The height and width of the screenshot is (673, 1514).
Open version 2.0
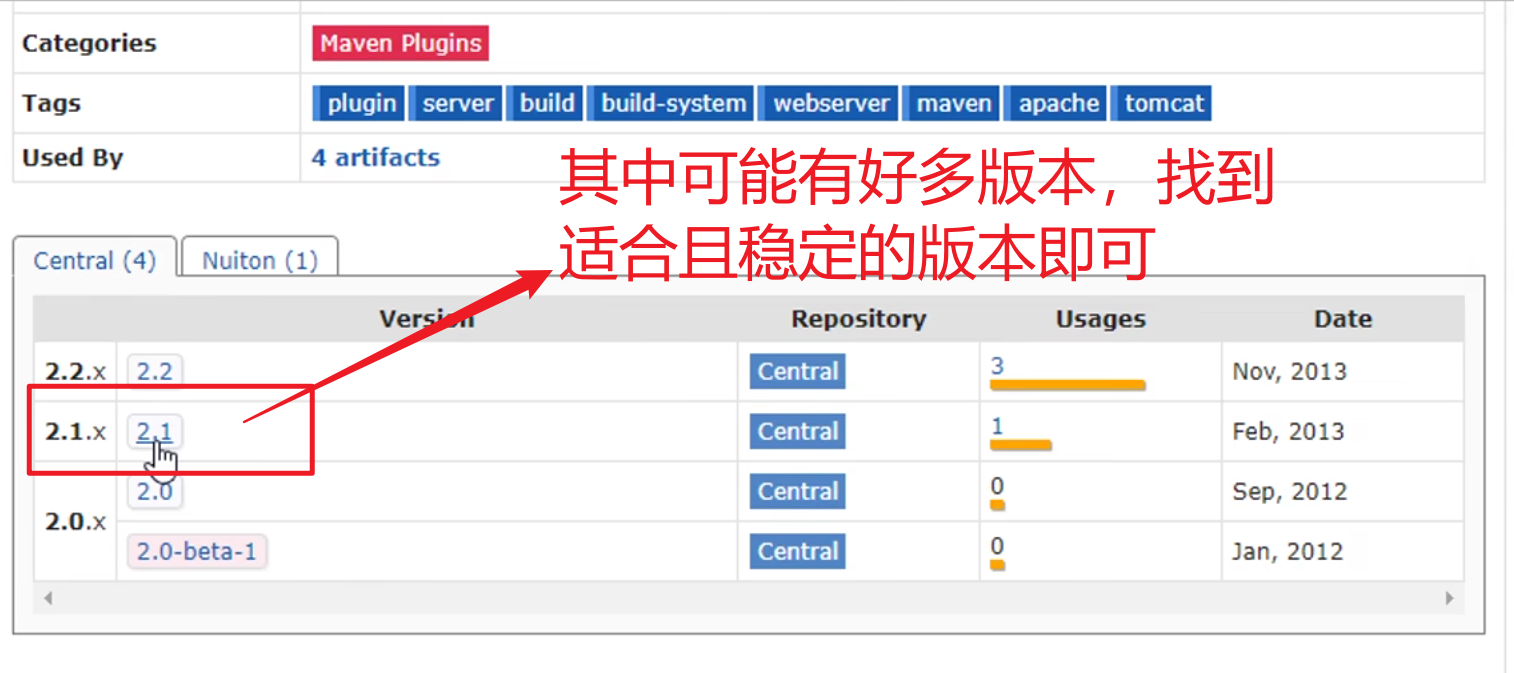(x=154, y=491)
